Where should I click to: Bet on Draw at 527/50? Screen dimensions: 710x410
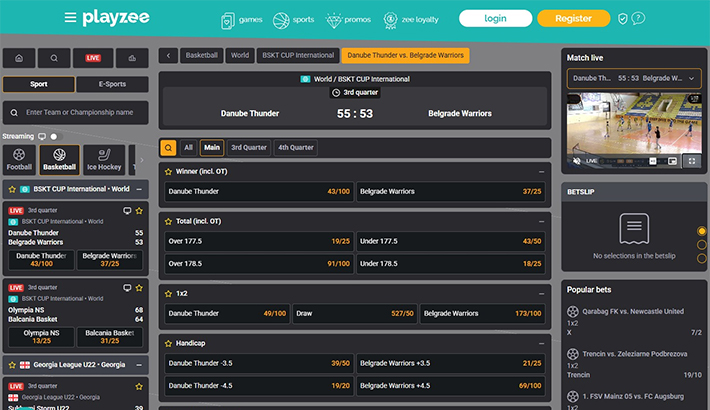(x=355, y=314)
